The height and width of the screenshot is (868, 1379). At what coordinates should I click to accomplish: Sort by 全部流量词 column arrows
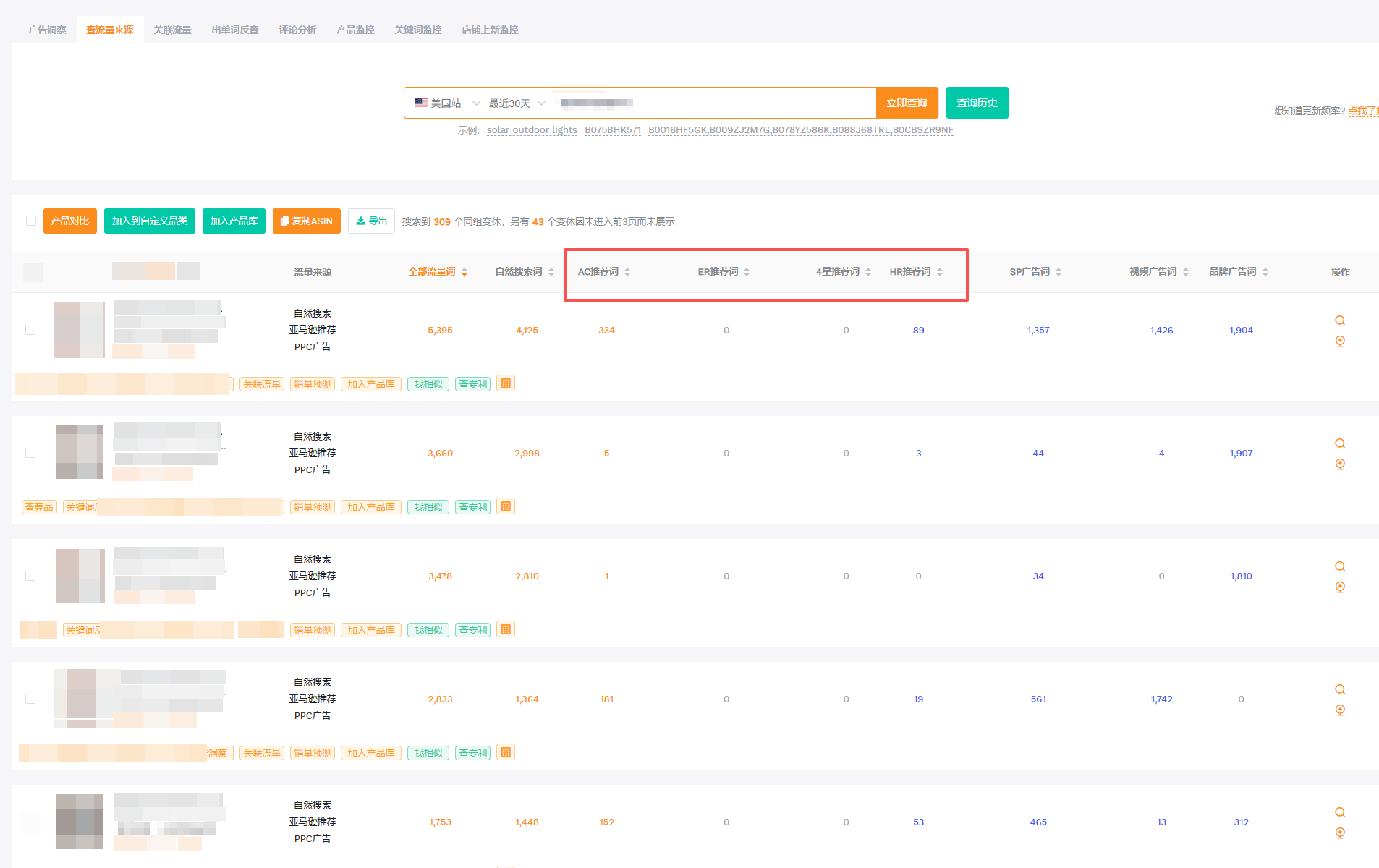(x=464, y=272)
